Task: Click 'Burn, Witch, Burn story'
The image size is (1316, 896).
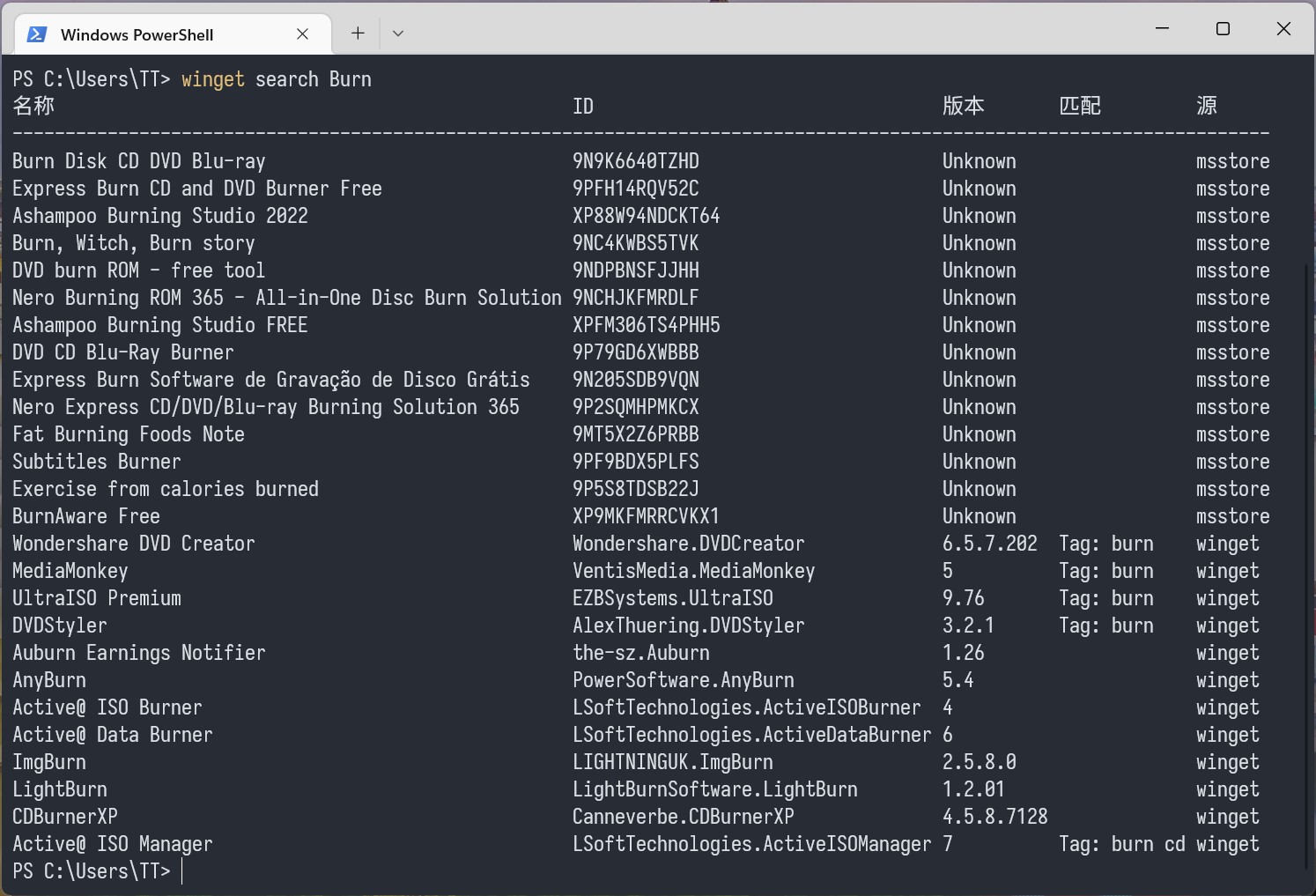Action: (x=134, y=243)
